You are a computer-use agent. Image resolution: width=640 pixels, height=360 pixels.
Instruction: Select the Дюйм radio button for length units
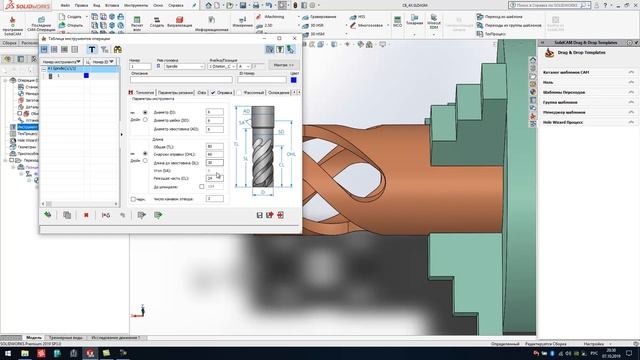click(x=145, y=161)
